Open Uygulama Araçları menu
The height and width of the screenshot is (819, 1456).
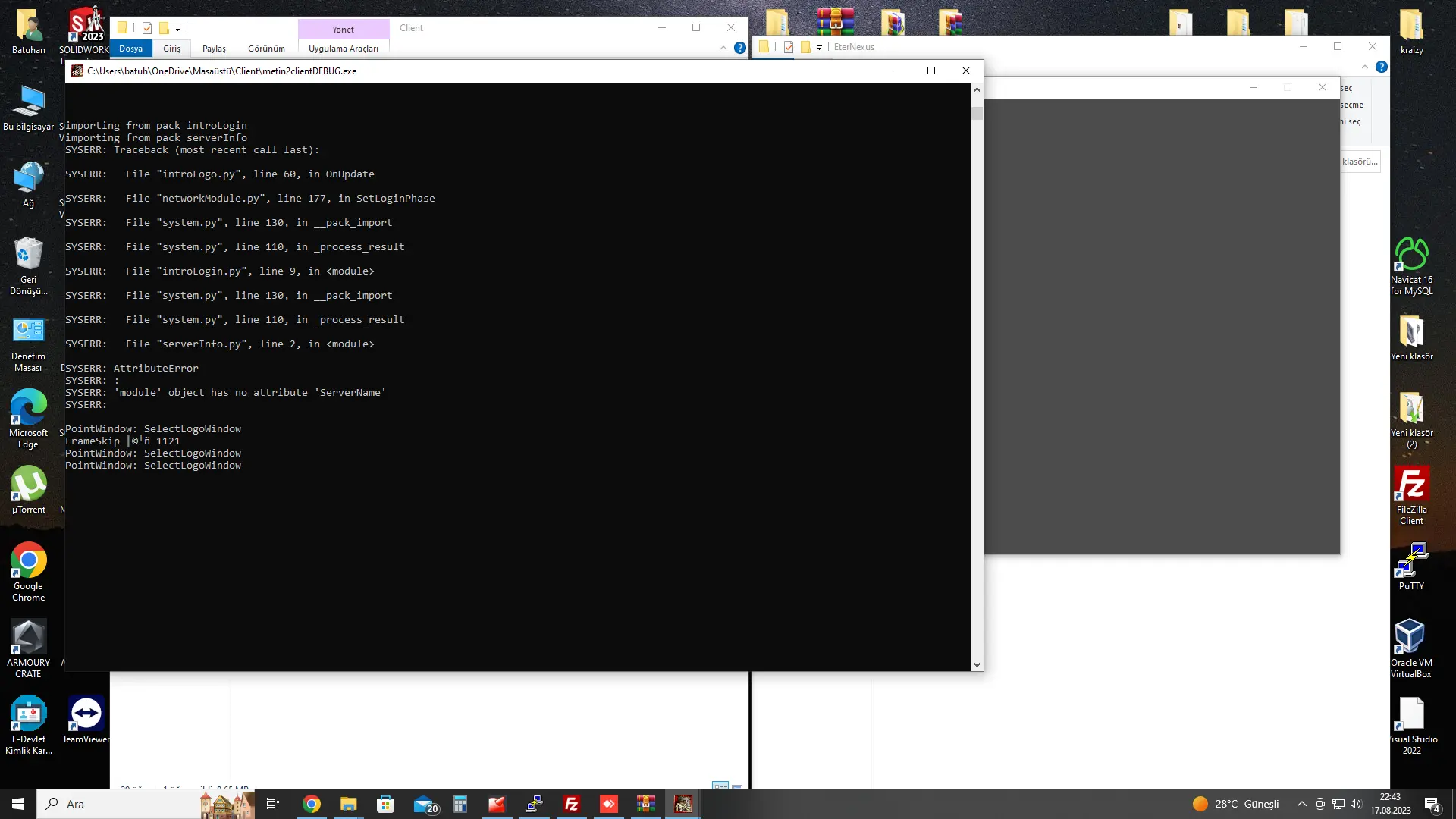tap(342, 48)
